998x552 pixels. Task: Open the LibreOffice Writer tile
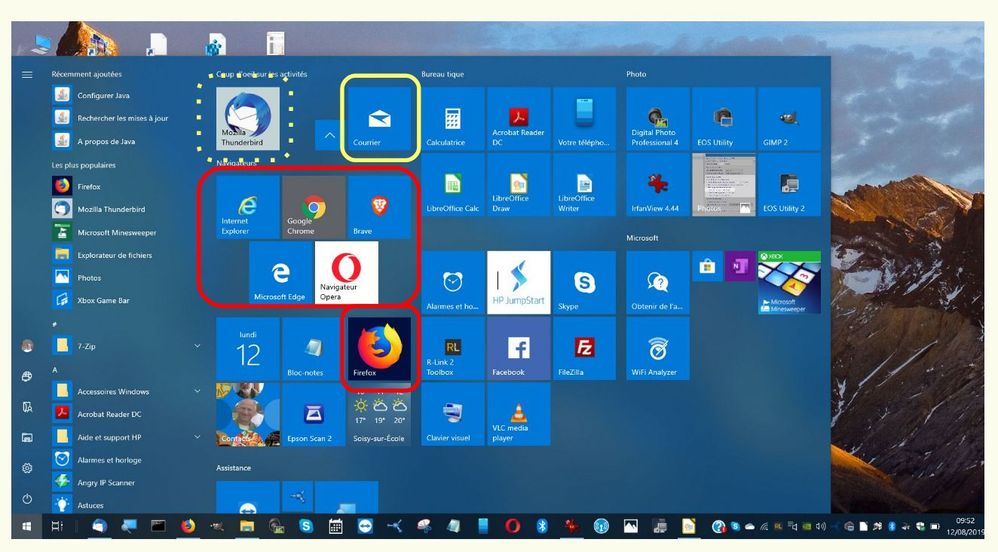584,185
